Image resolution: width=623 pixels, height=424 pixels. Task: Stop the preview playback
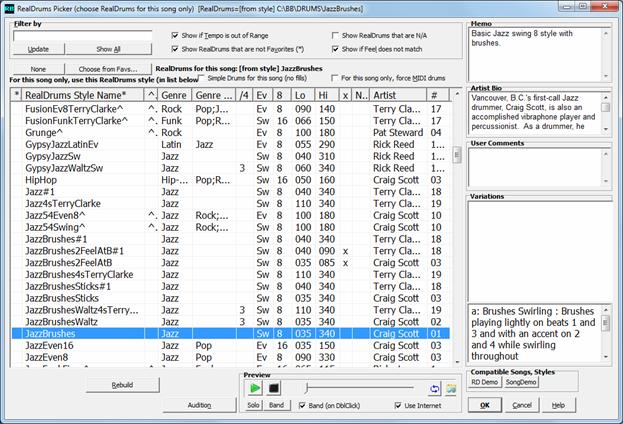coord(273,388)
